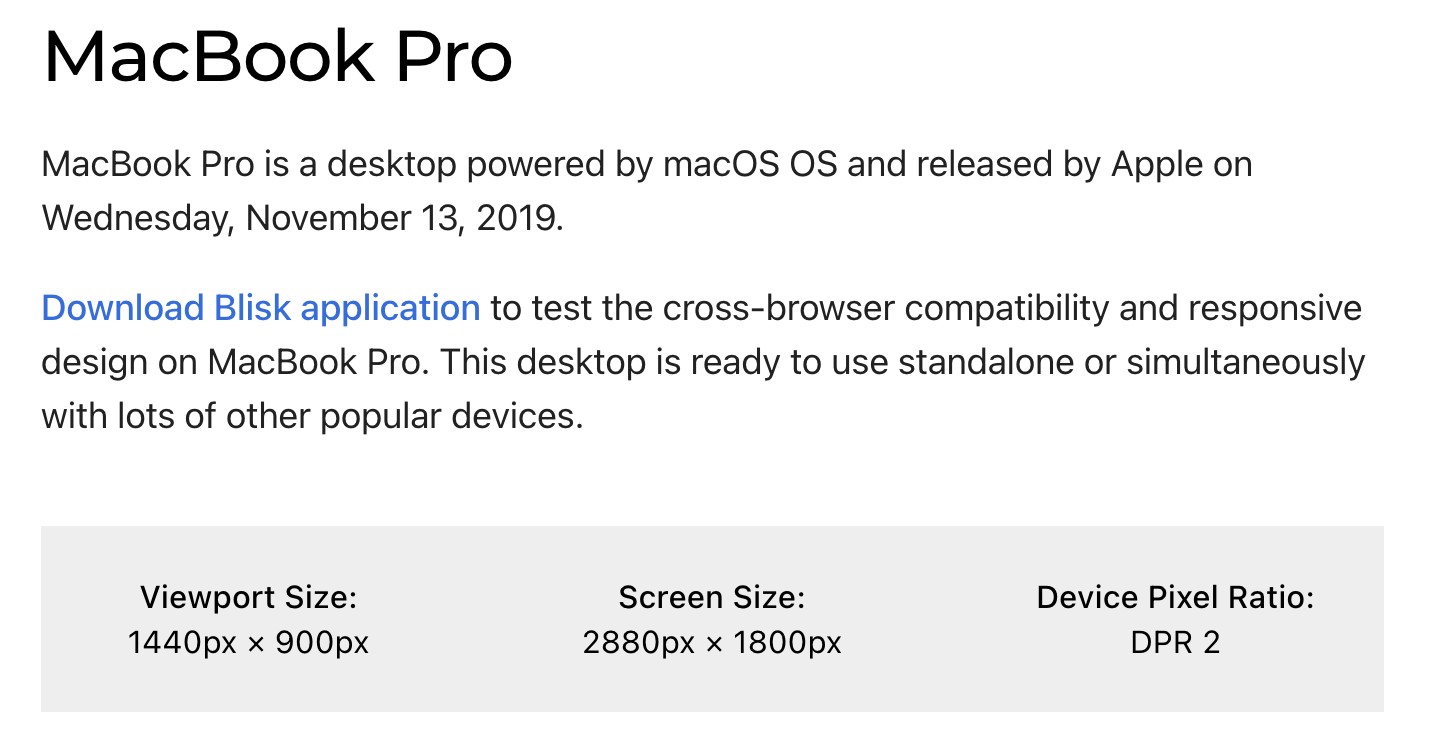Click the sentence starting This desktop is ready
This screenshot has width=1434, height=750.
tap(703, 389)
